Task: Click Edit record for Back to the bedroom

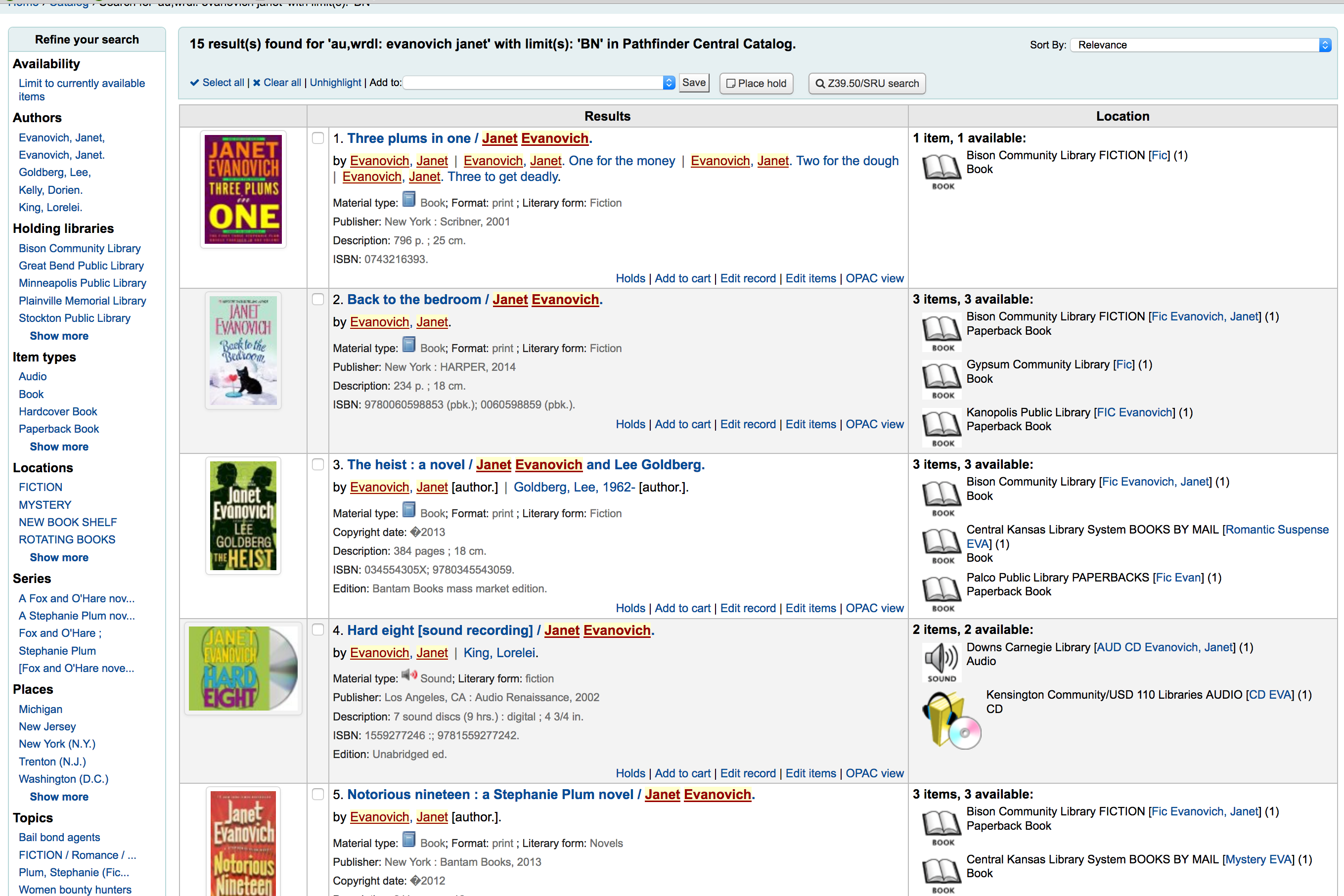Action: (748, 424)
